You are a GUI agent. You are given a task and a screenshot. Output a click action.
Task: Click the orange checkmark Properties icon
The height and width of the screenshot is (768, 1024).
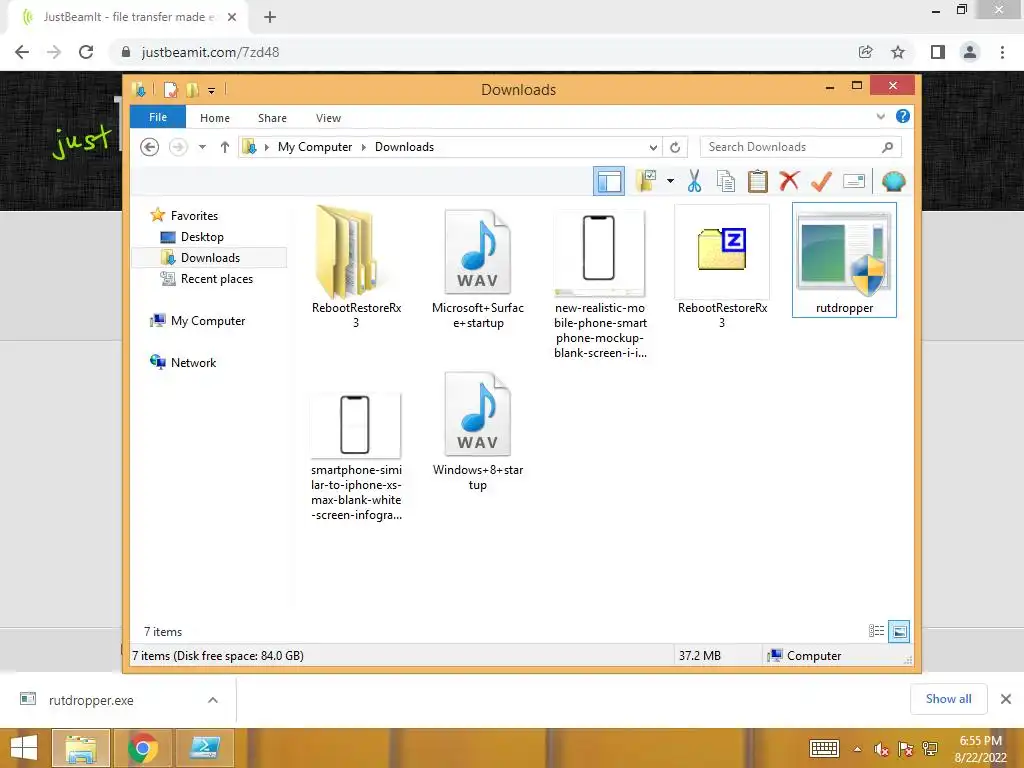821,181
